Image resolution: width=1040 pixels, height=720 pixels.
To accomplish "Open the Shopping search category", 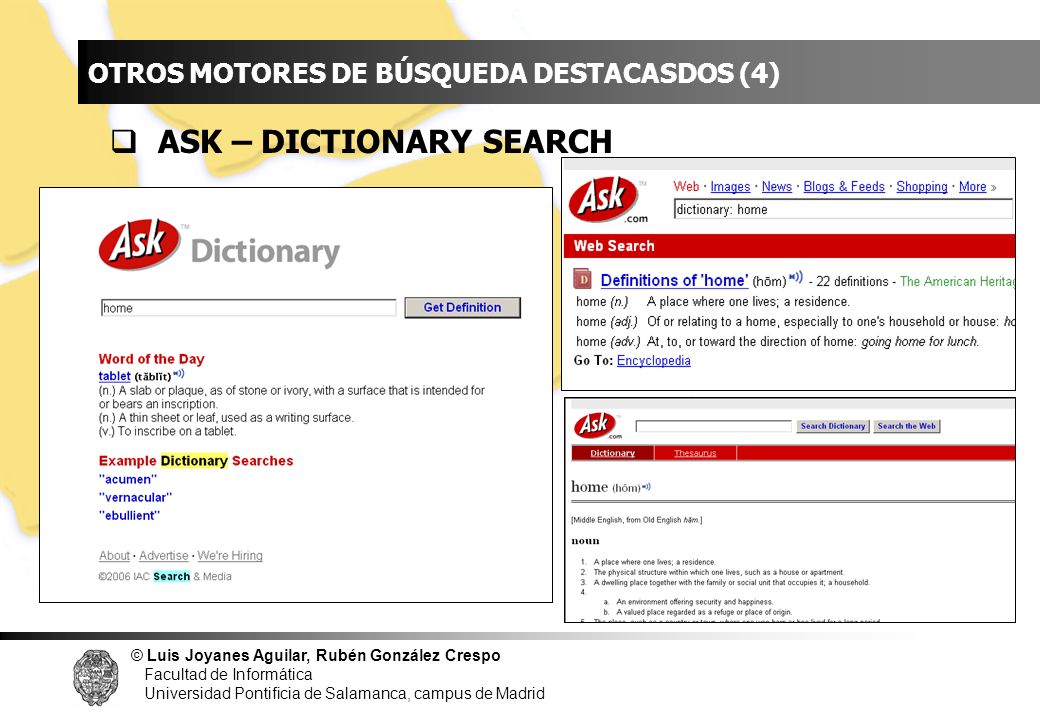I will [922, 187].
